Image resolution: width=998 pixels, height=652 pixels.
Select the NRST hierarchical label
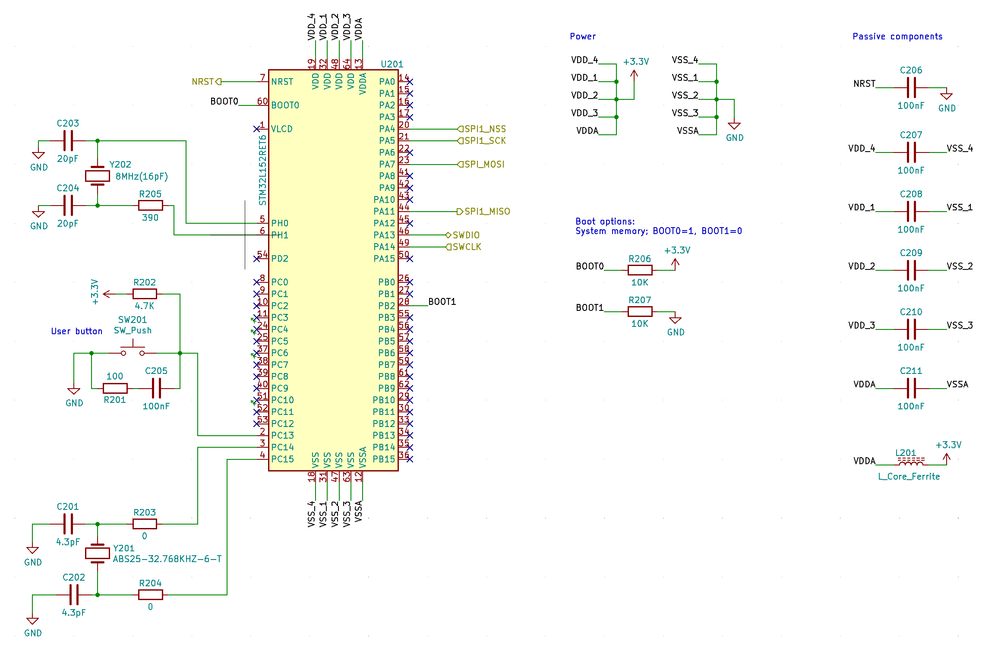tap(206, 82)
